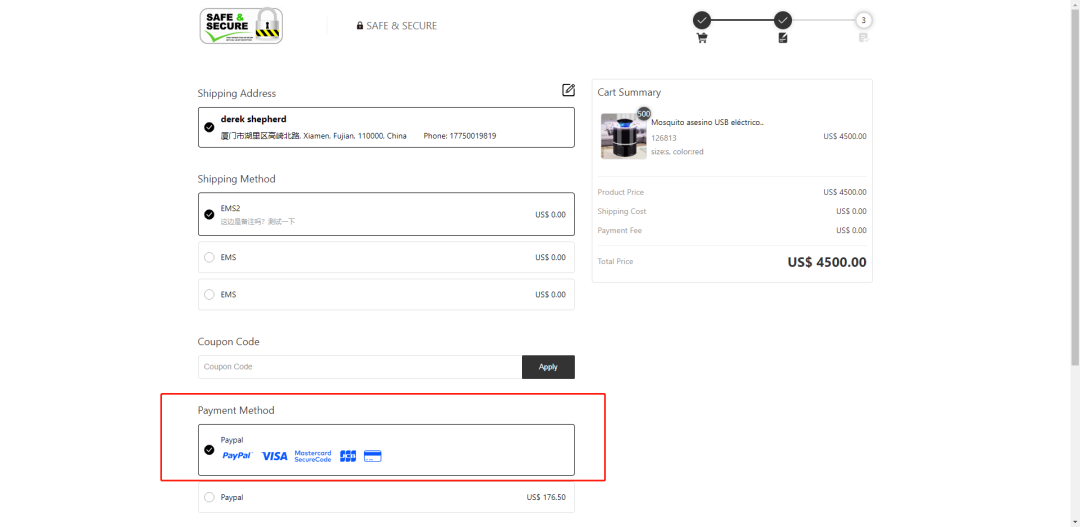Screen dimensions: 1080x527
Task: Click the SAFE & SECURE header text
Action: point(402,25)
